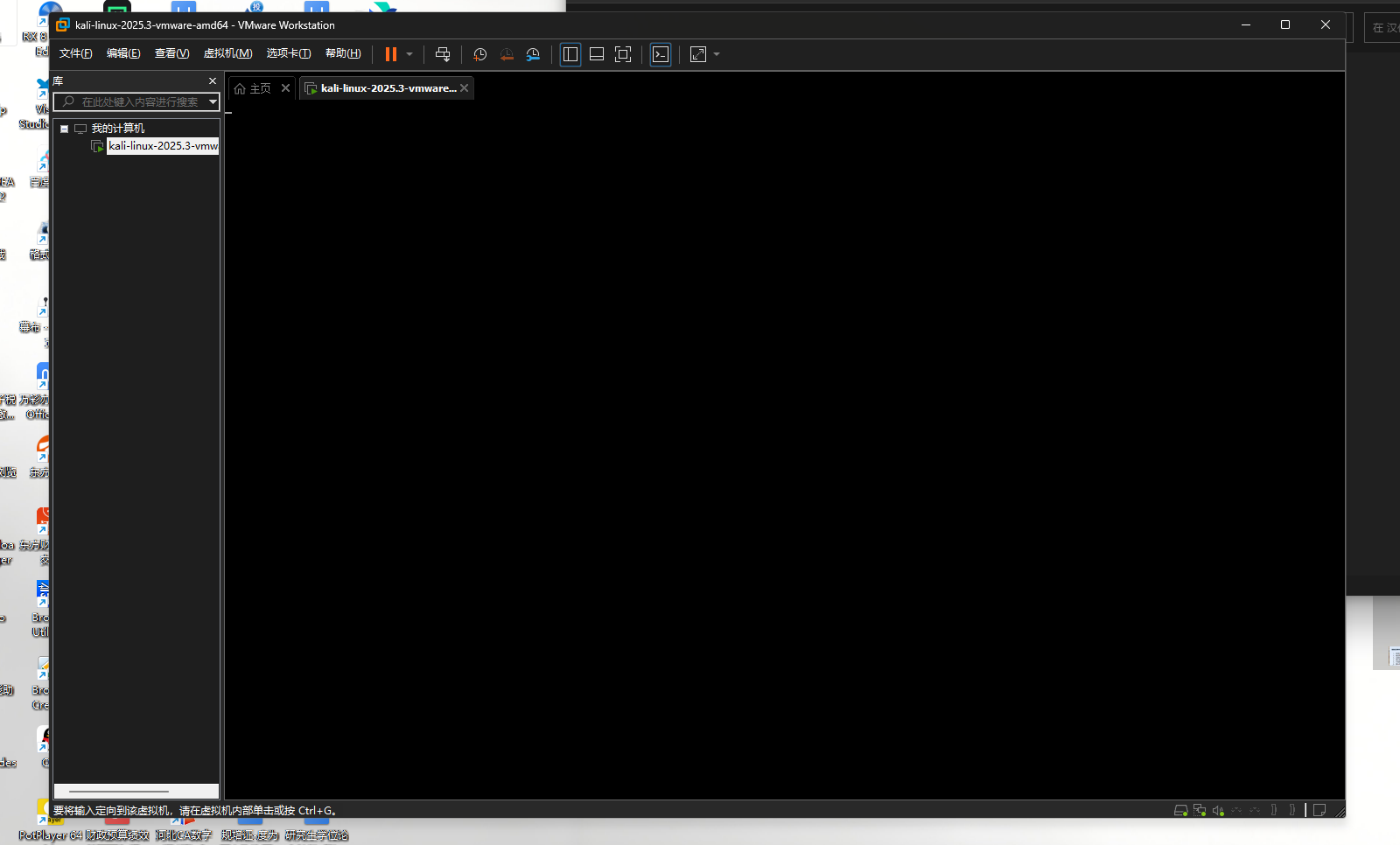Open the 虚拟机(M) menu
This screenshot has width=1400, height=845.
[x=227, y=53]
